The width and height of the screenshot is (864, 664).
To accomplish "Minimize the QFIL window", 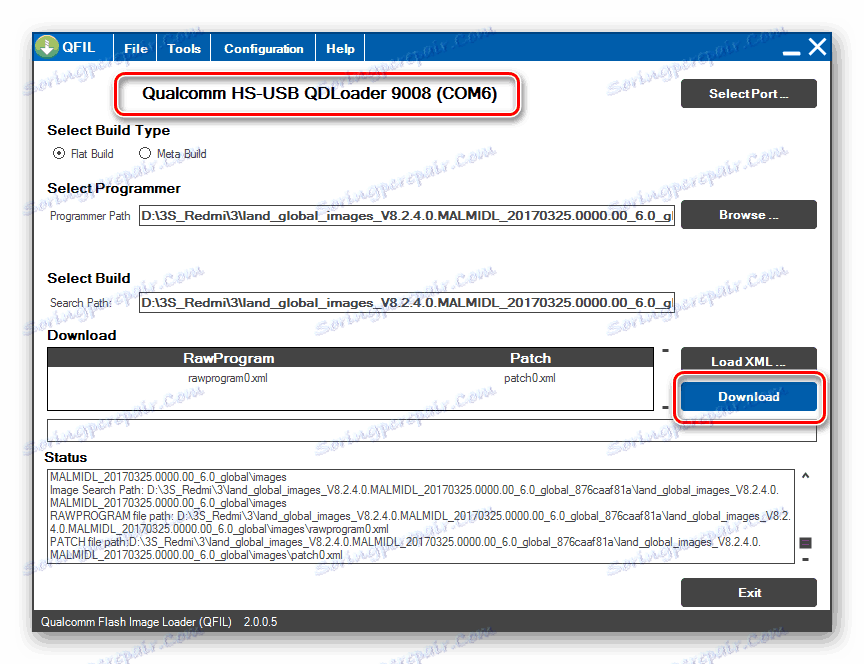I will [791, 52].
